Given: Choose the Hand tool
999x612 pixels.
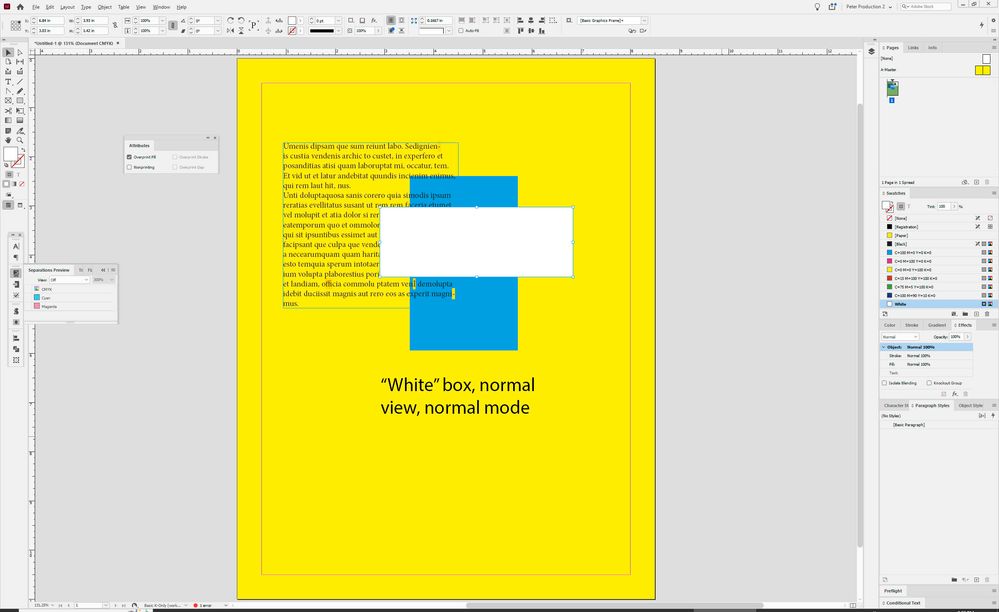Looking at the screenshot, I should 8,140.
